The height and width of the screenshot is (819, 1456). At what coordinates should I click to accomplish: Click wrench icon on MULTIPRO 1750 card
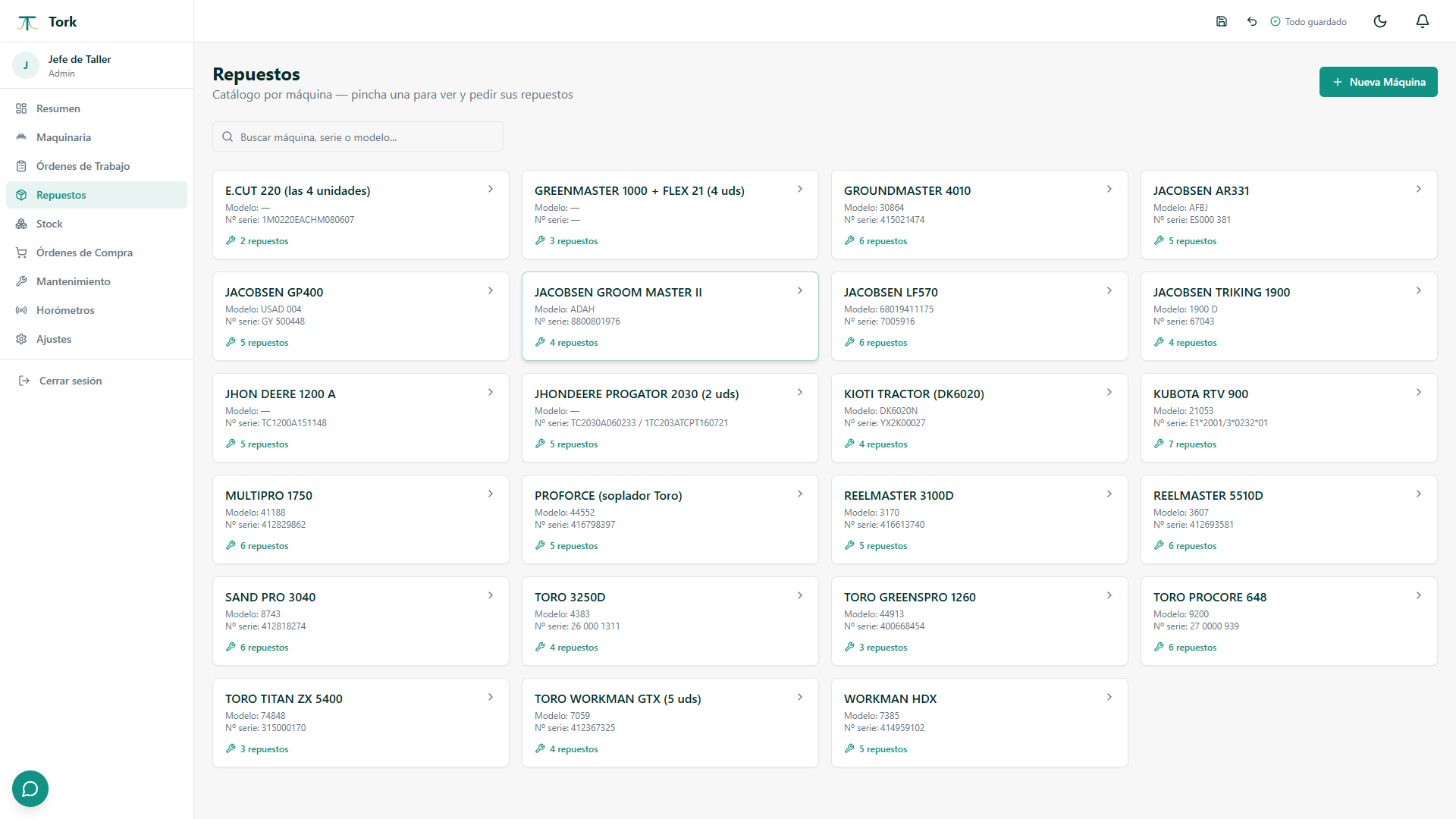pyautogui.click(x=231, y=545)
